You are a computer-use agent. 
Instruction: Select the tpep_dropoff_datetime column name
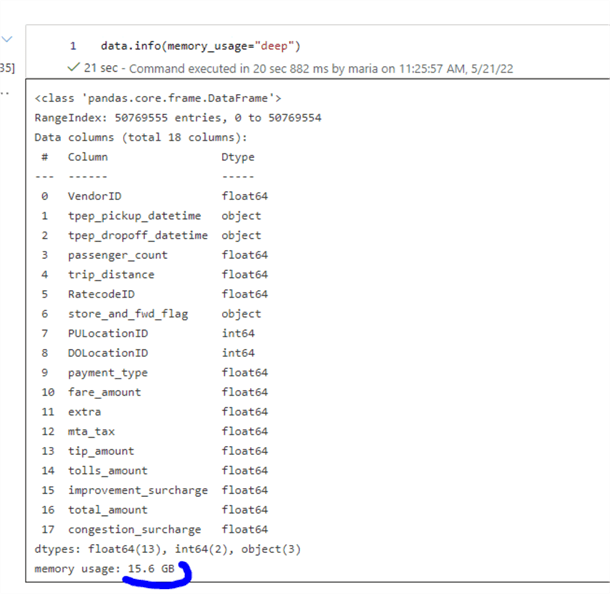point(138,235)
